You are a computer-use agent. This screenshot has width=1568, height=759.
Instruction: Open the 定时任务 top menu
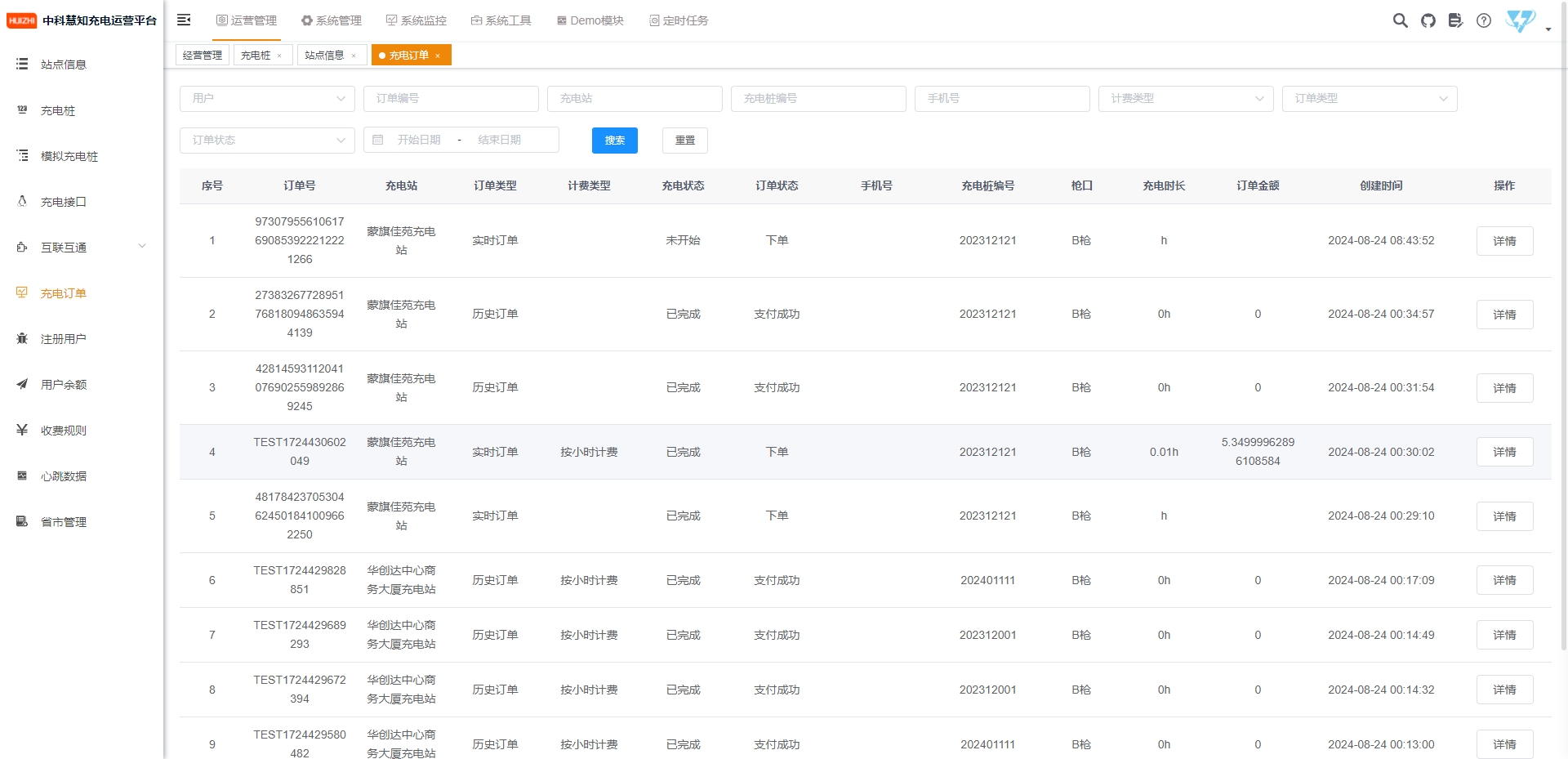click(x=679, y=20)
